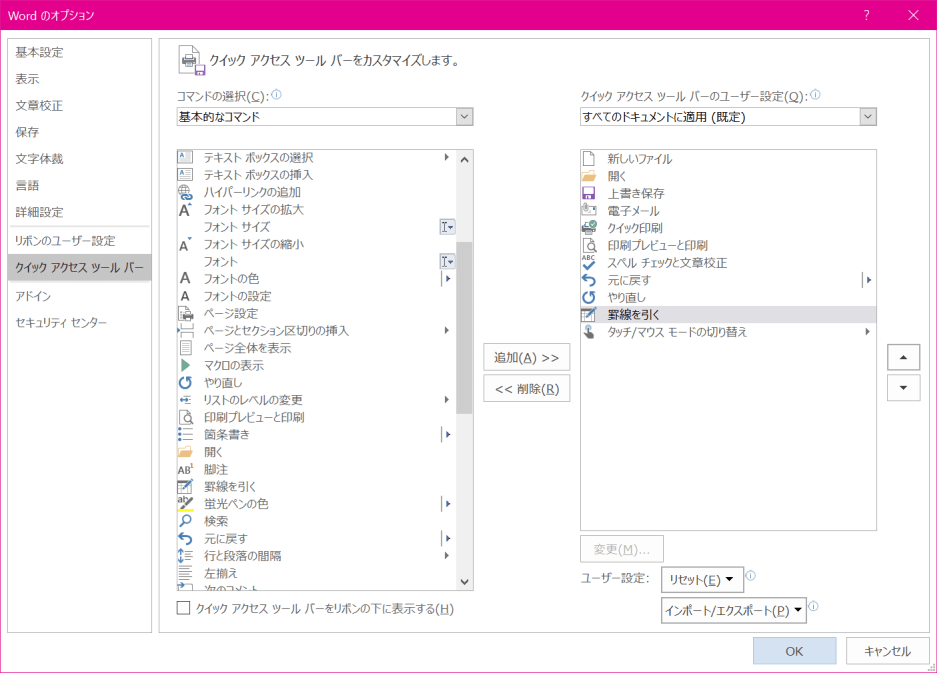Image resolution: width=937 pixels, height=673 pixels.
Task: Click the green マクロの表示 play icon
Action: tap(185, 365)
